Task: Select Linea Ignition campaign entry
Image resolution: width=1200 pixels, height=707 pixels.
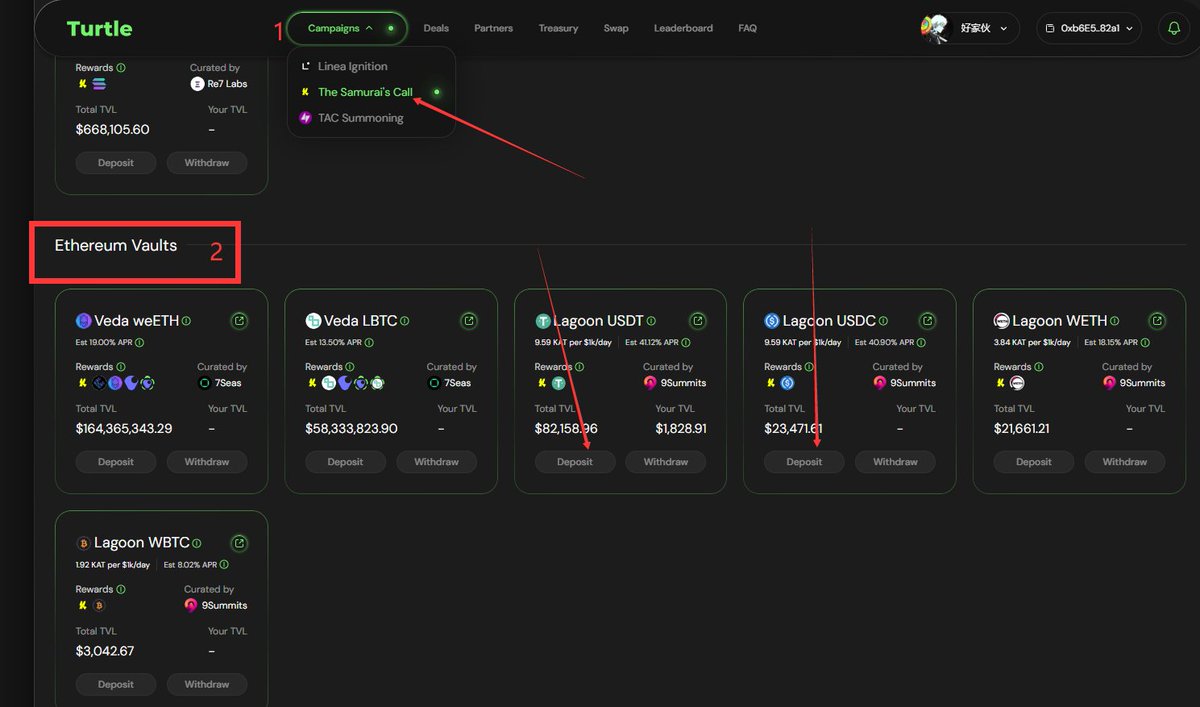Action: tap(352, 66)
